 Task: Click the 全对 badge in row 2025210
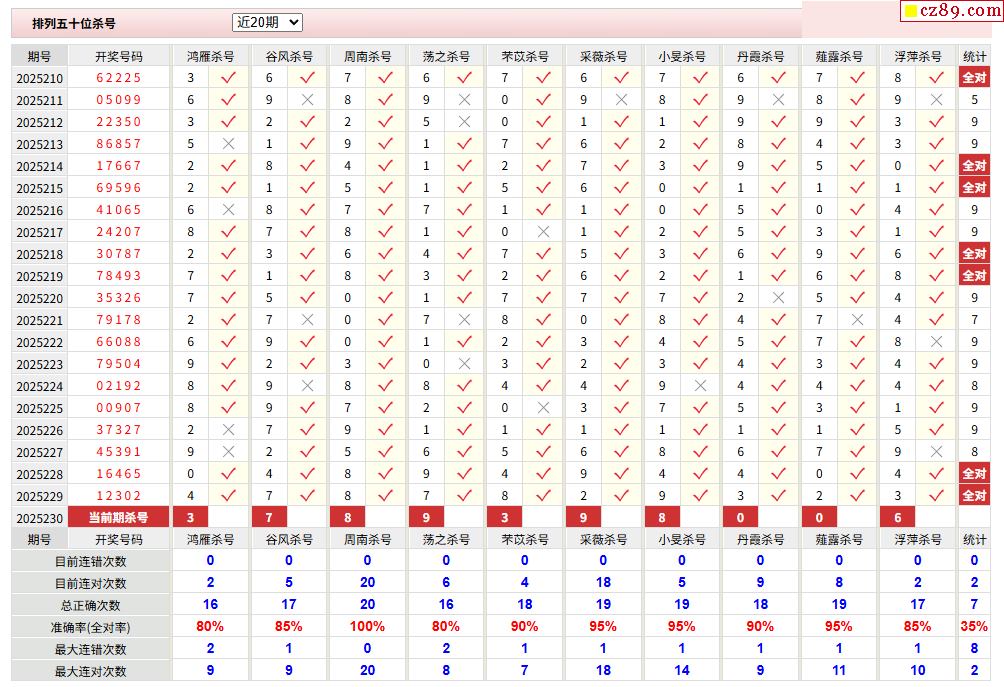pos(975,77)
